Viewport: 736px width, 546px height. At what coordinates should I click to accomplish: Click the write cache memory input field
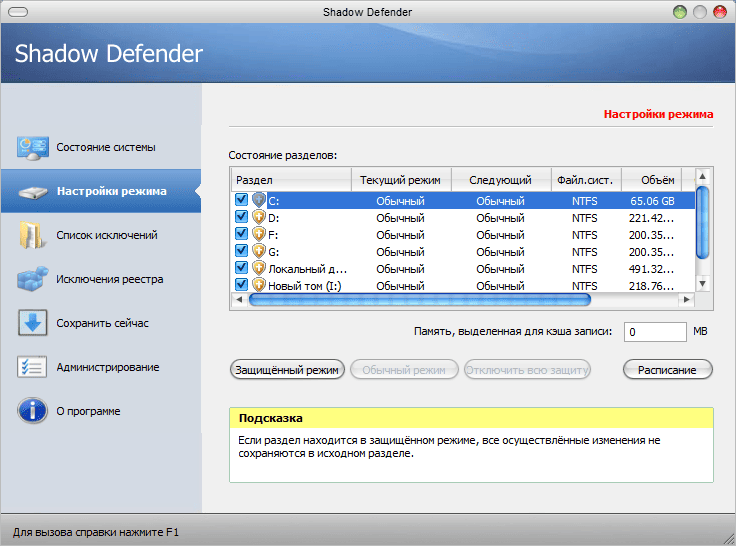pos(655,332)
